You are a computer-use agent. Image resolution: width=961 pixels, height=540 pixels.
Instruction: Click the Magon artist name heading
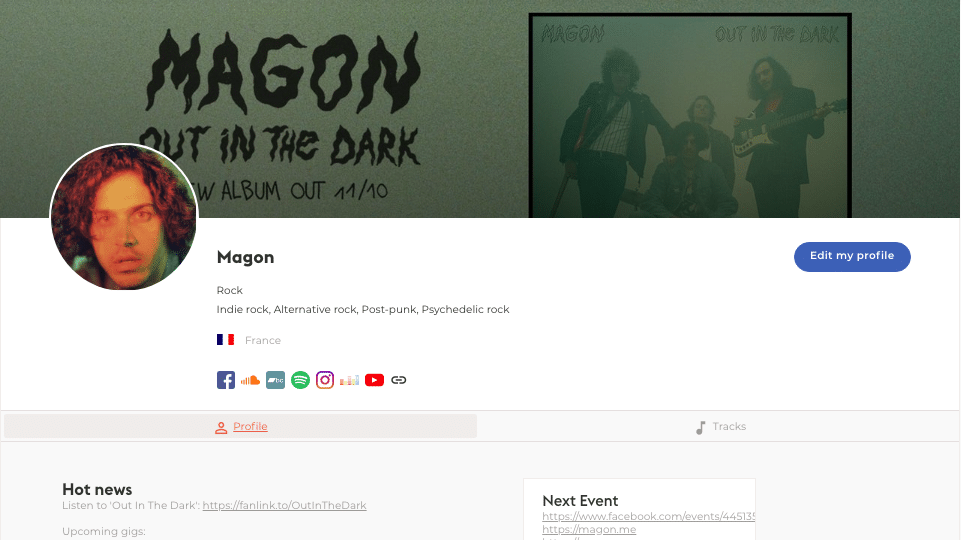pyautogui.click(x=245, y=257)
